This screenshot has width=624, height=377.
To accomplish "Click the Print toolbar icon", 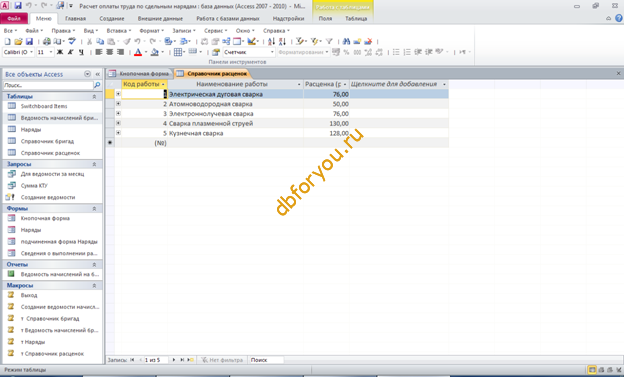I will tap(47, 41).
